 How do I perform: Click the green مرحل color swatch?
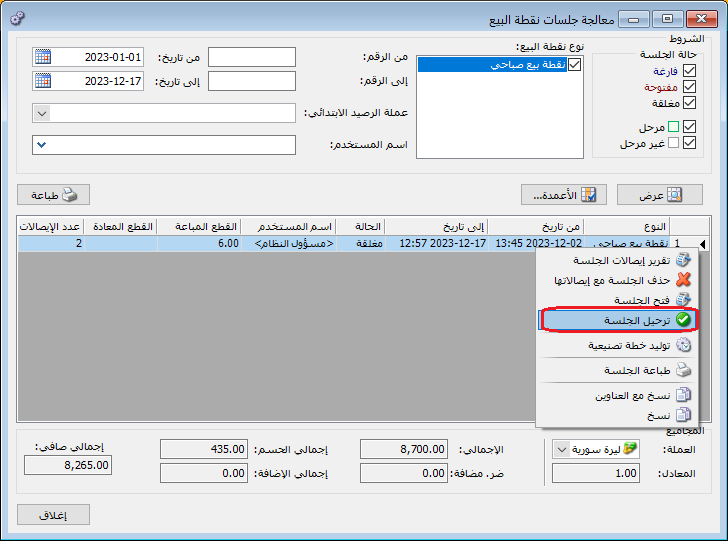click(673, 126)
